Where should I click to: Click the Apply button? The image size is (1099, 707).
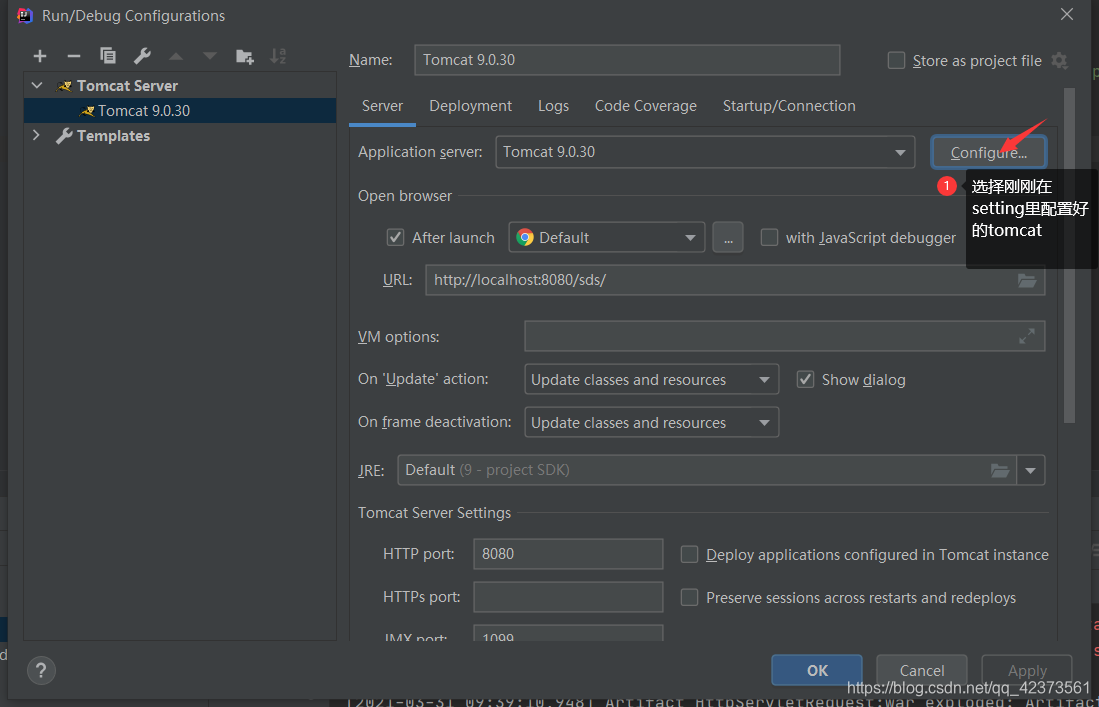[1027, 671]
